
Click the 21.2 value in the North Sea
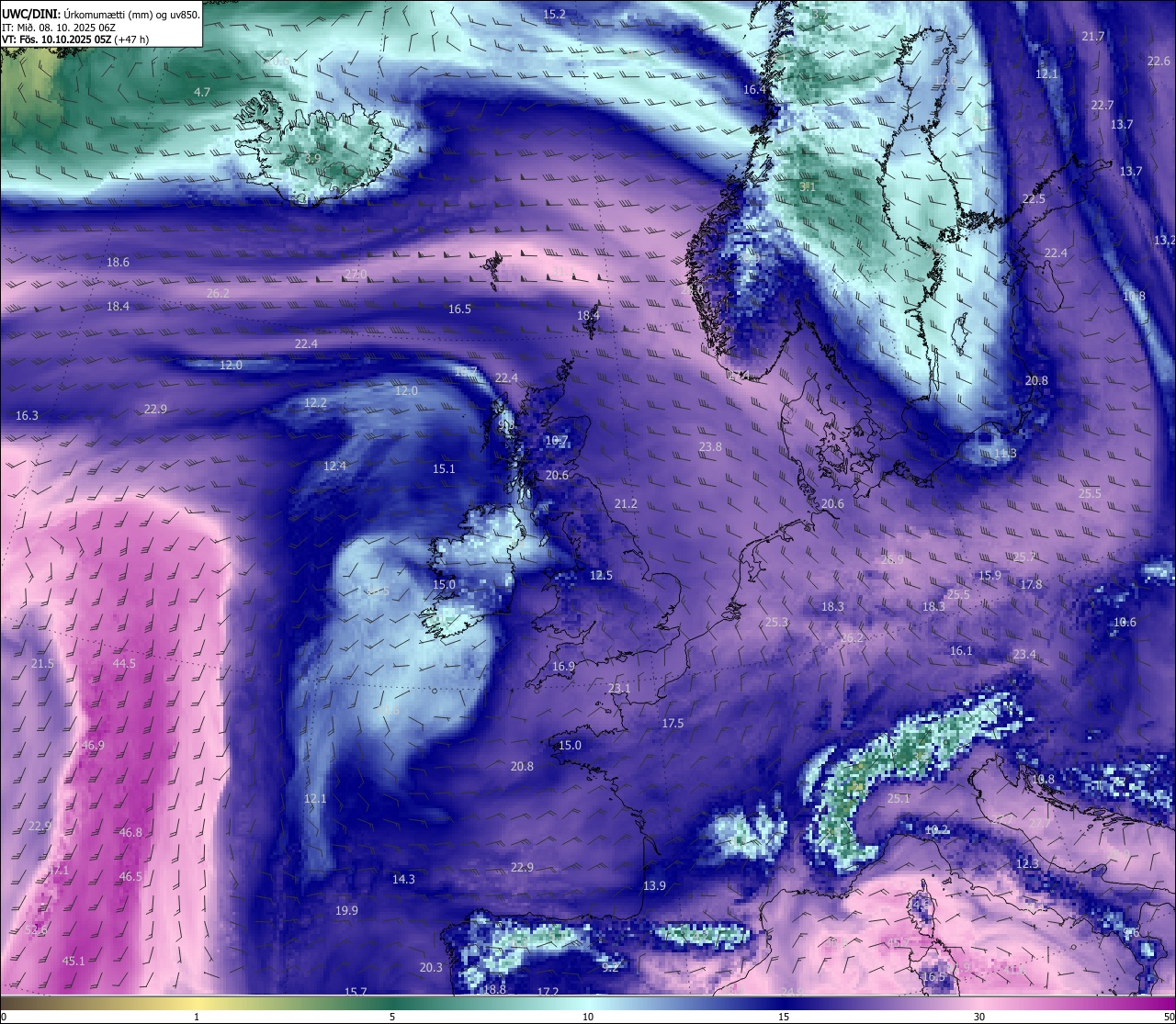(626, 503)
